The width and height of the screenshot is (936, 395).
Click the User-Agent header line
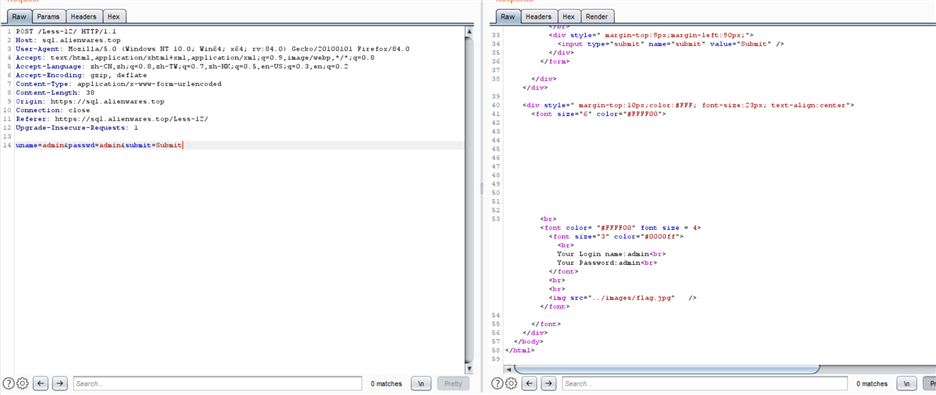[x=213, y=48]
